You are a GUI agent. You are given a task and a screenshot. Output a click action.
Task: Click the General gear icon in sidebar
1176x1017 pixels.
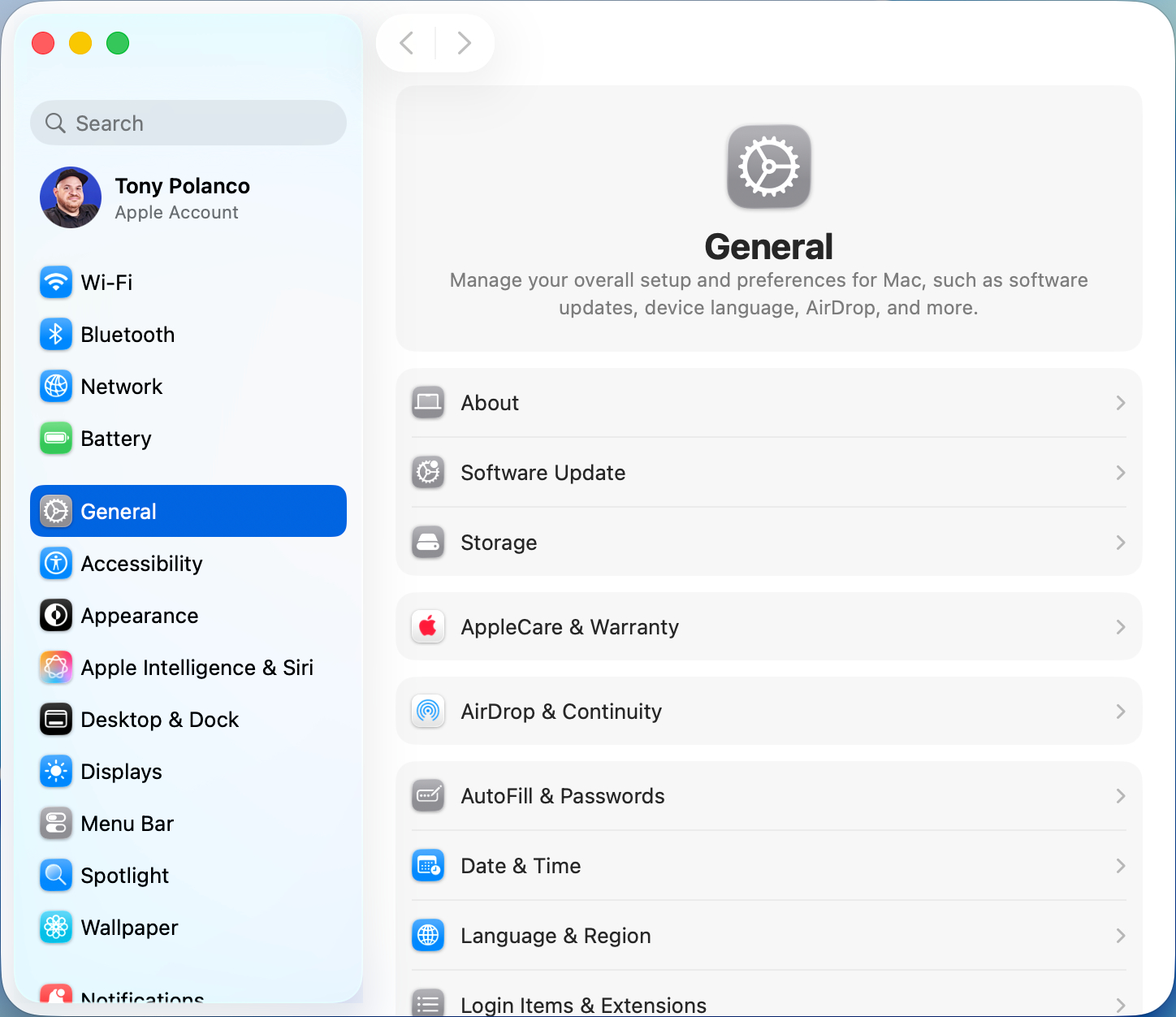point(56,512)
